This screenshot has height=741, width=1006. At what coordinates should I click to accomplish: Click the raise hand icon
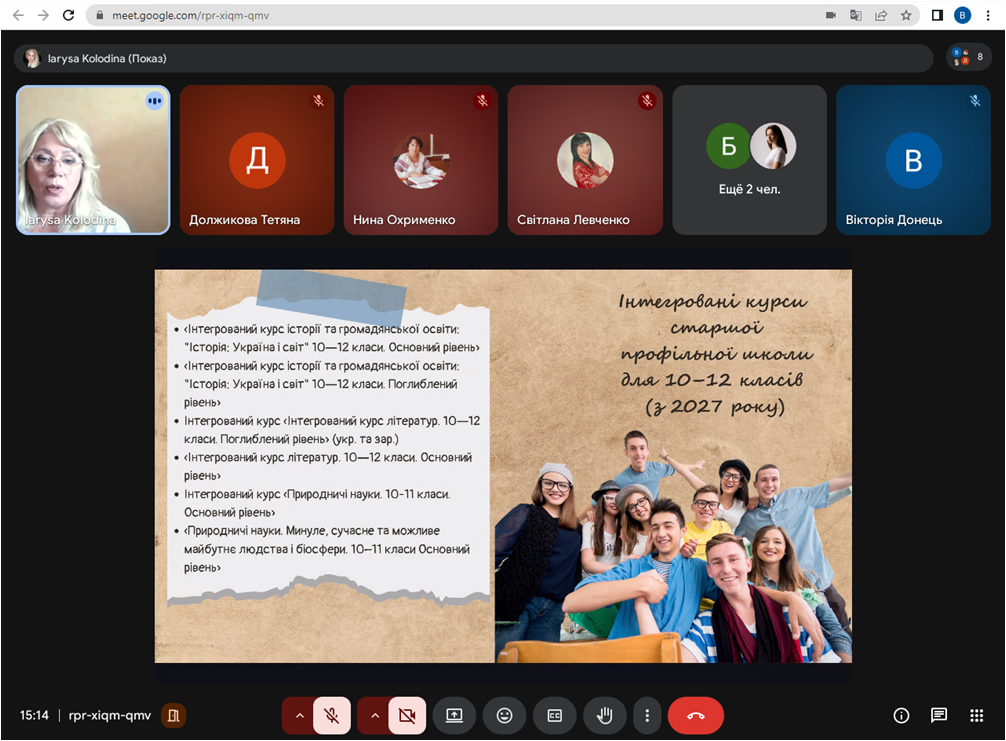tap(605, 715)
